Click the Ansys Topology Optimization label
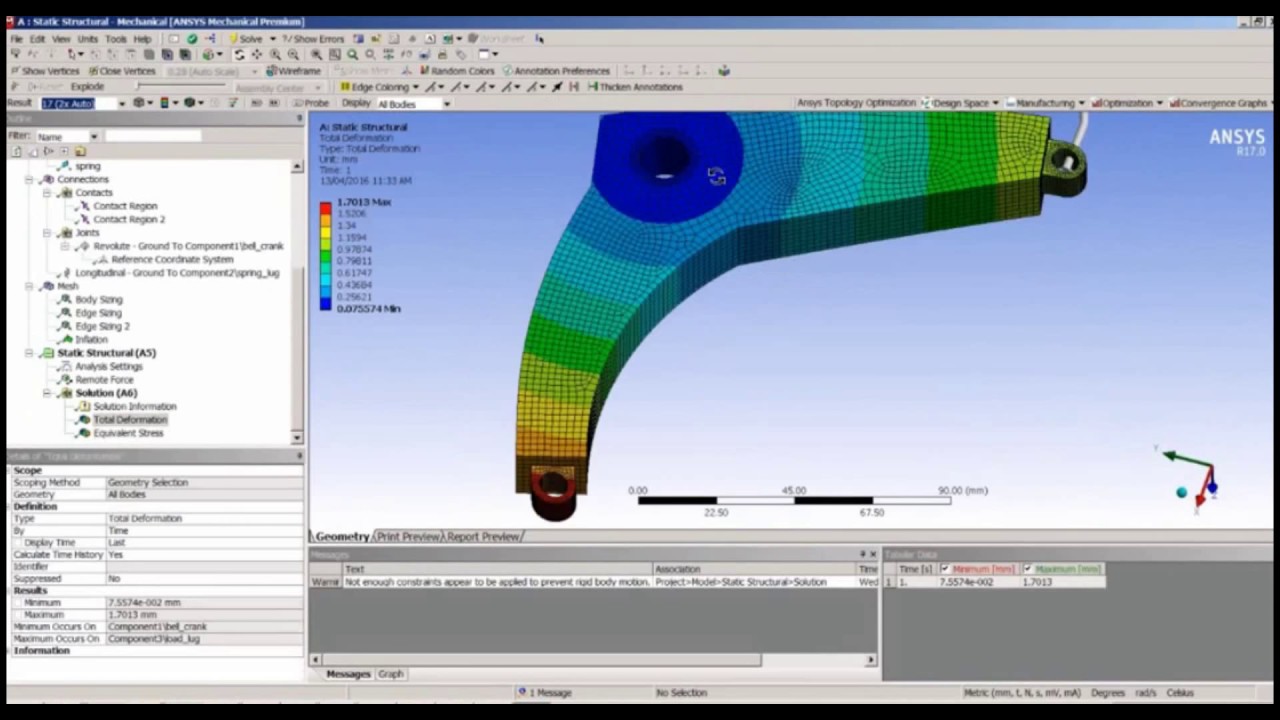This screenshot has width=1280, height=720. click(856, 103)
